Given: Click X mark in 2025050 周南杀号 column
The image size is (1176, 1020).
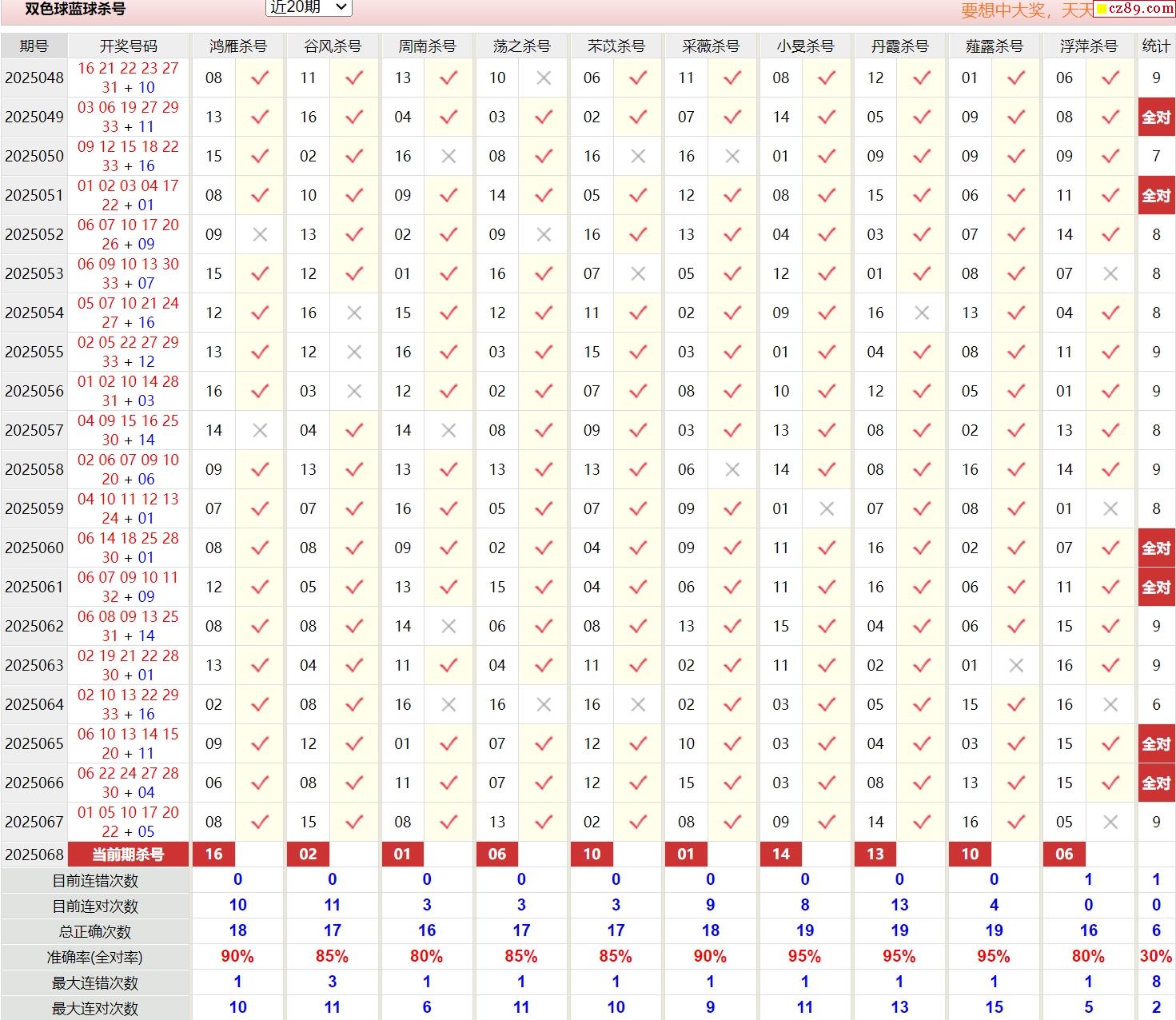Looking at the screenshot, I should (449, 156).
